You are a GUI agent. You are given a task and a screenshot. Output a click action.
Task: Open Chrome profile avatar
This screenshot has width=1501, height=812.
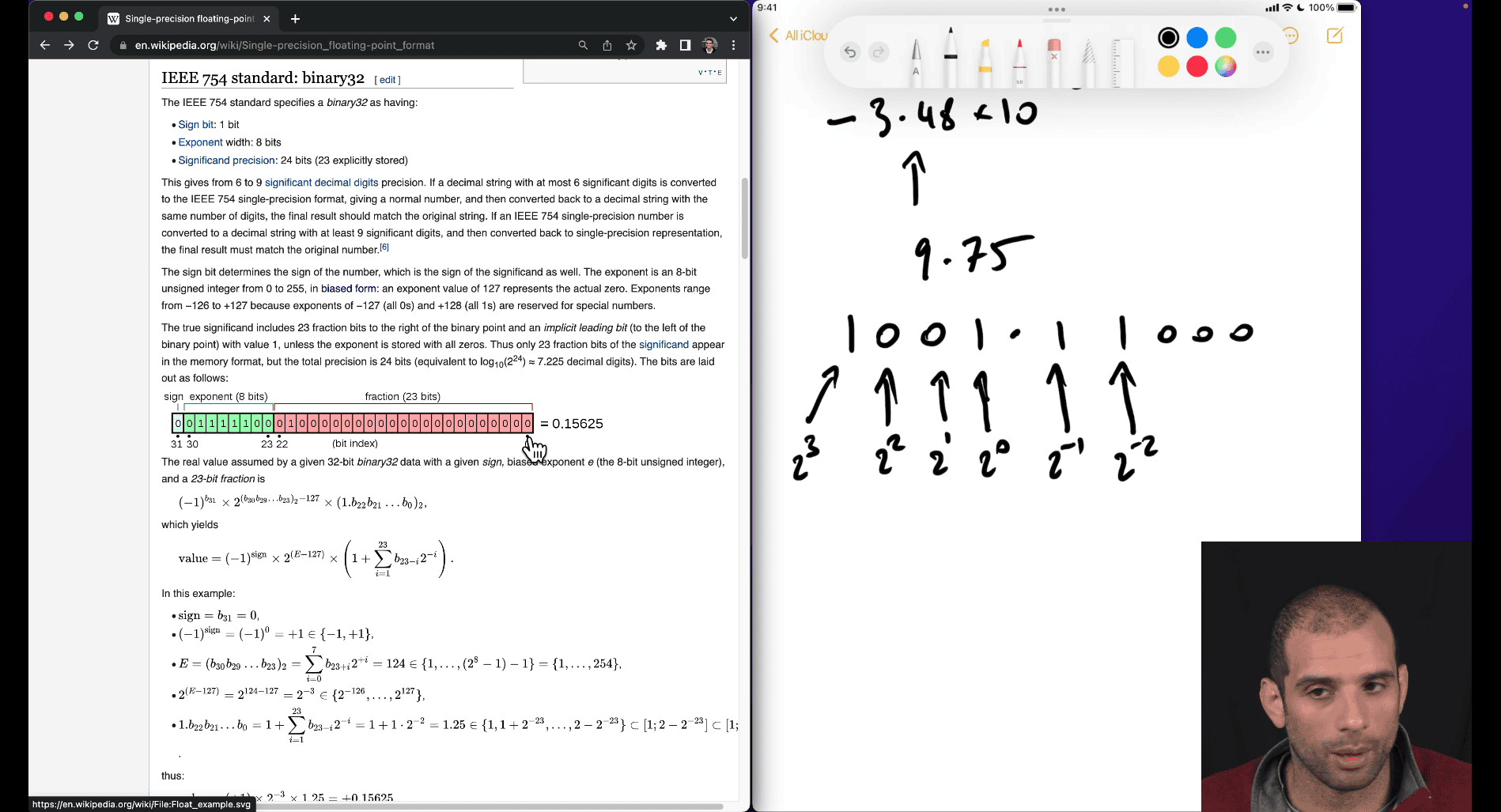point(709,45)
